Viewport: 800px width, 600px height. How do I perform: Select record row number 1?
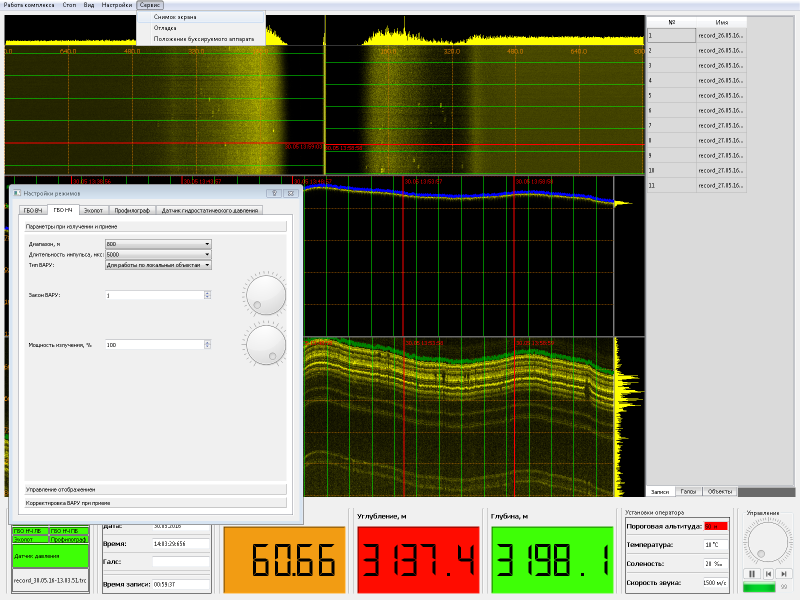pyautogui.click(x=697, y=36)
